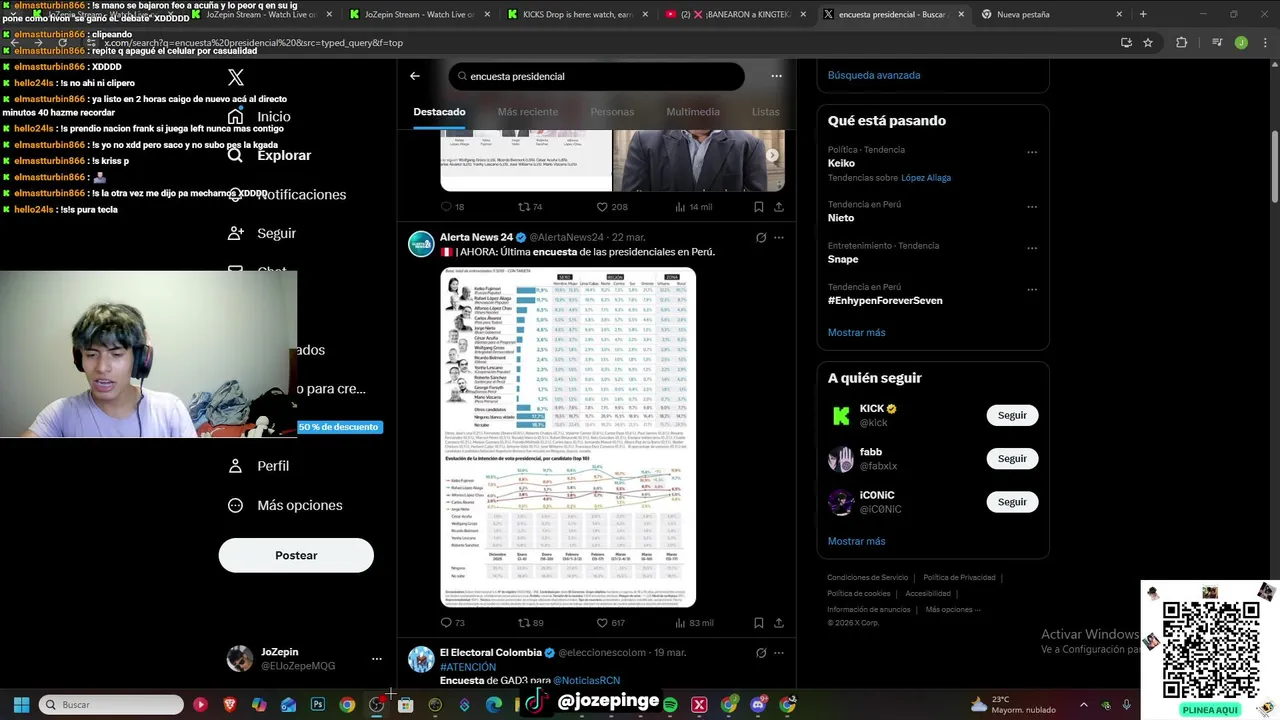This screenshot has width=1280, height=720.
Task: Follow the KICK account
Action: 1012,415
